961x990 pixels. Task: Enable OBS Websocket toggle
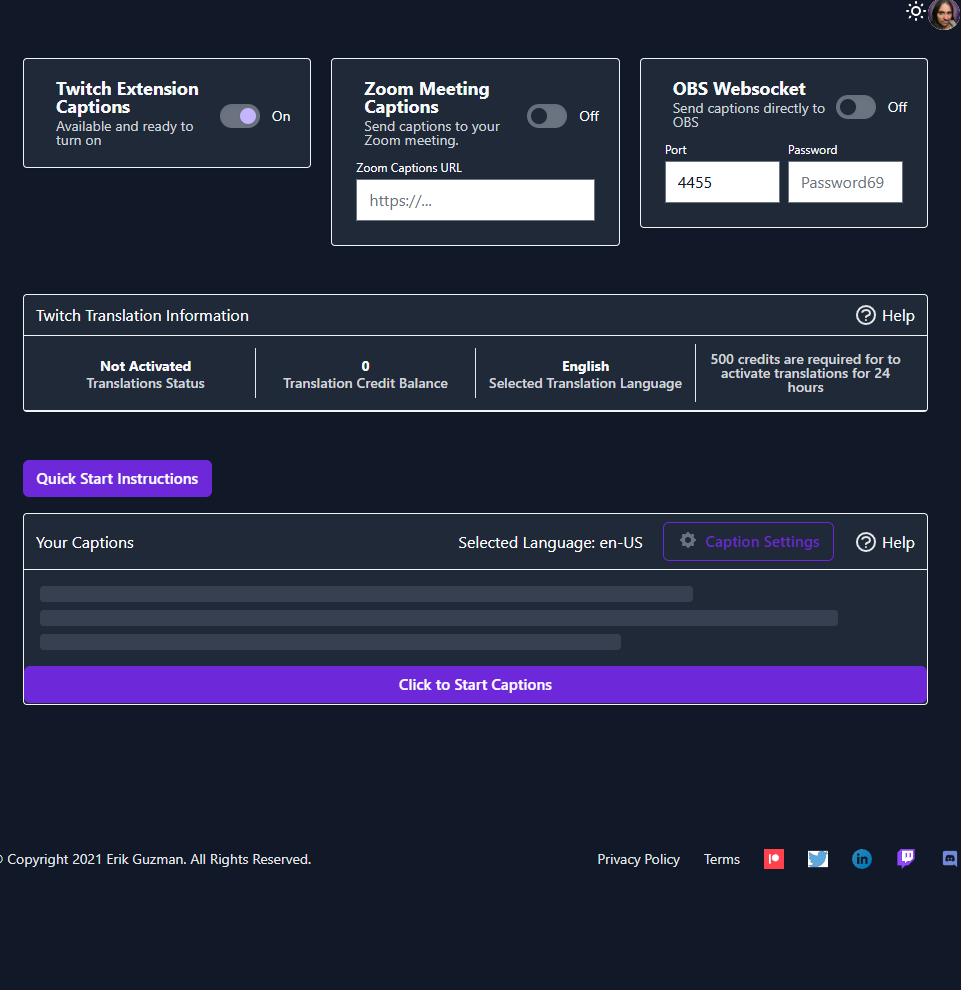coord(856,107)
